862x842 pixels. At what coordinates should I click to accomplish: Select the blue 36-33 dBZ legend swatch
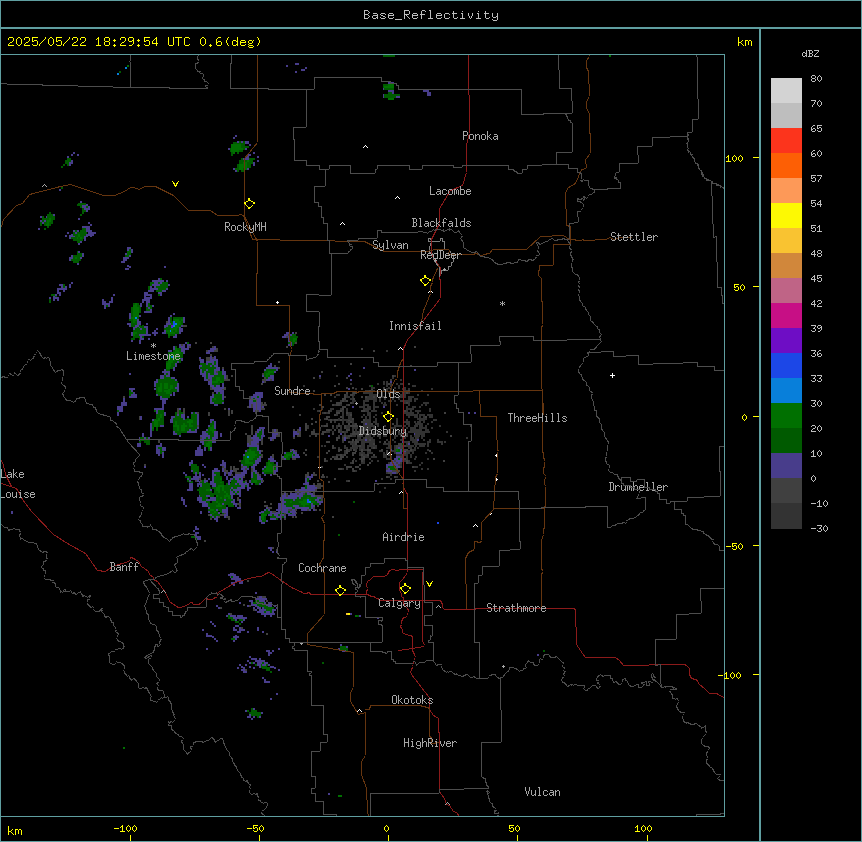point(786,365)
